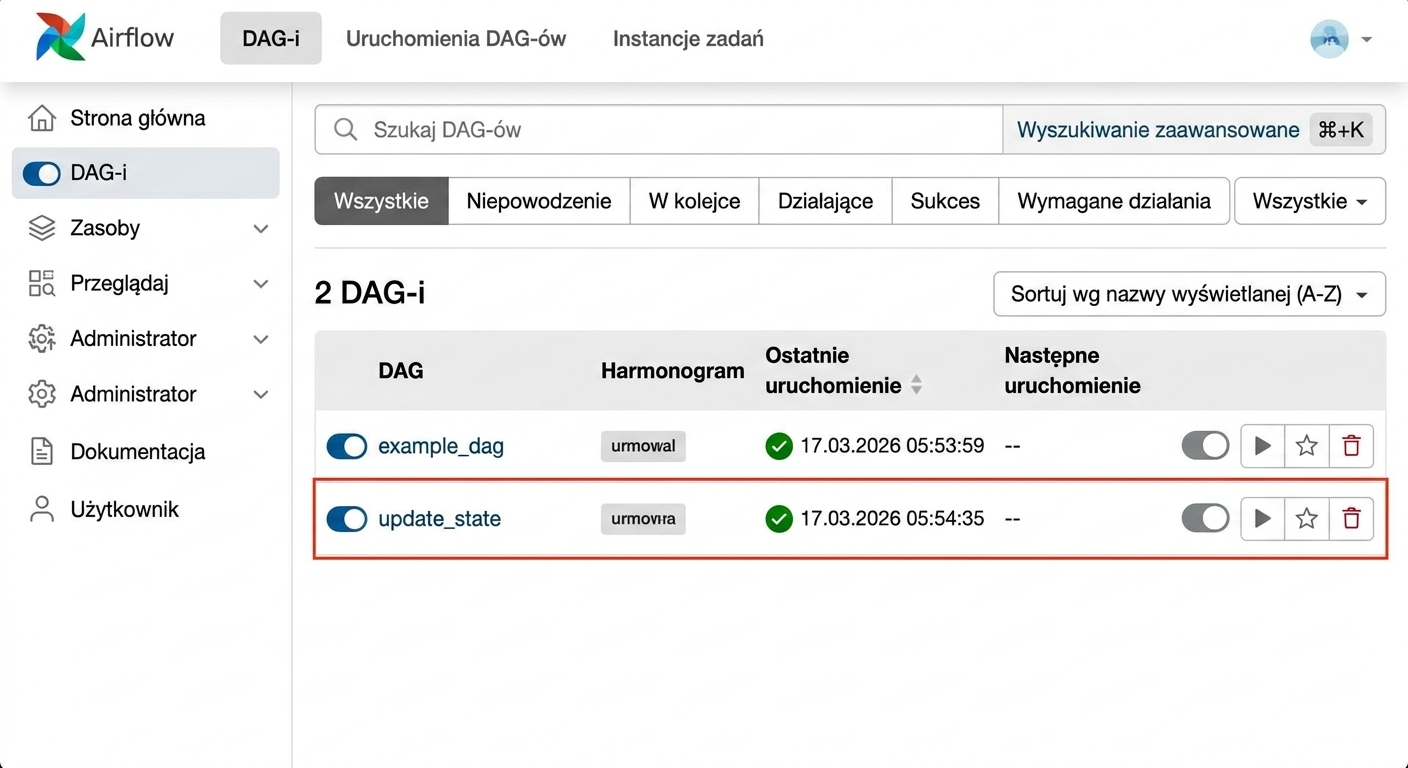Go to Instancje zadań tab
The image size is (1408, 768).
pos(688,39)
